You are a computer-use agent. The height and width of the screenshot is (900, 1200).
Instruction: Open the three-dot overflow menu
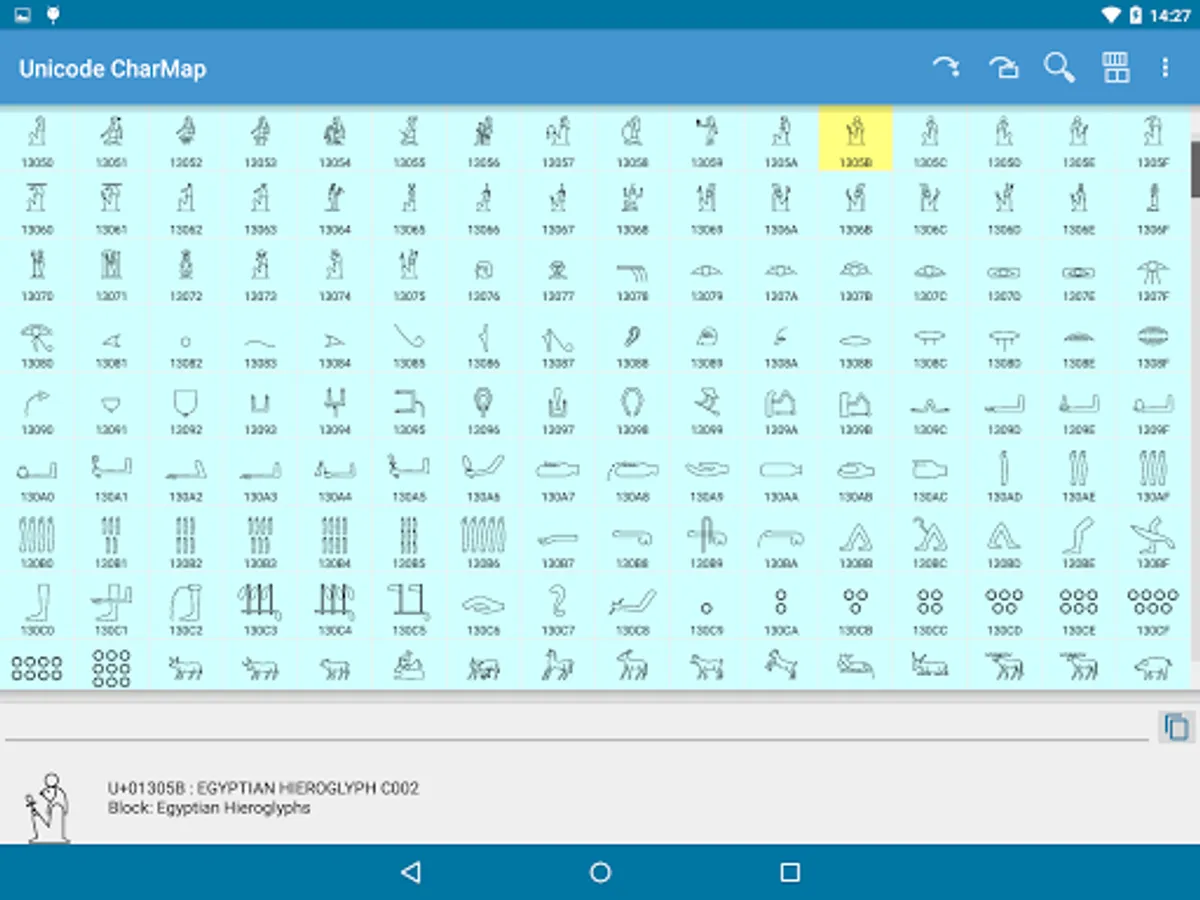click(1165, 67)
